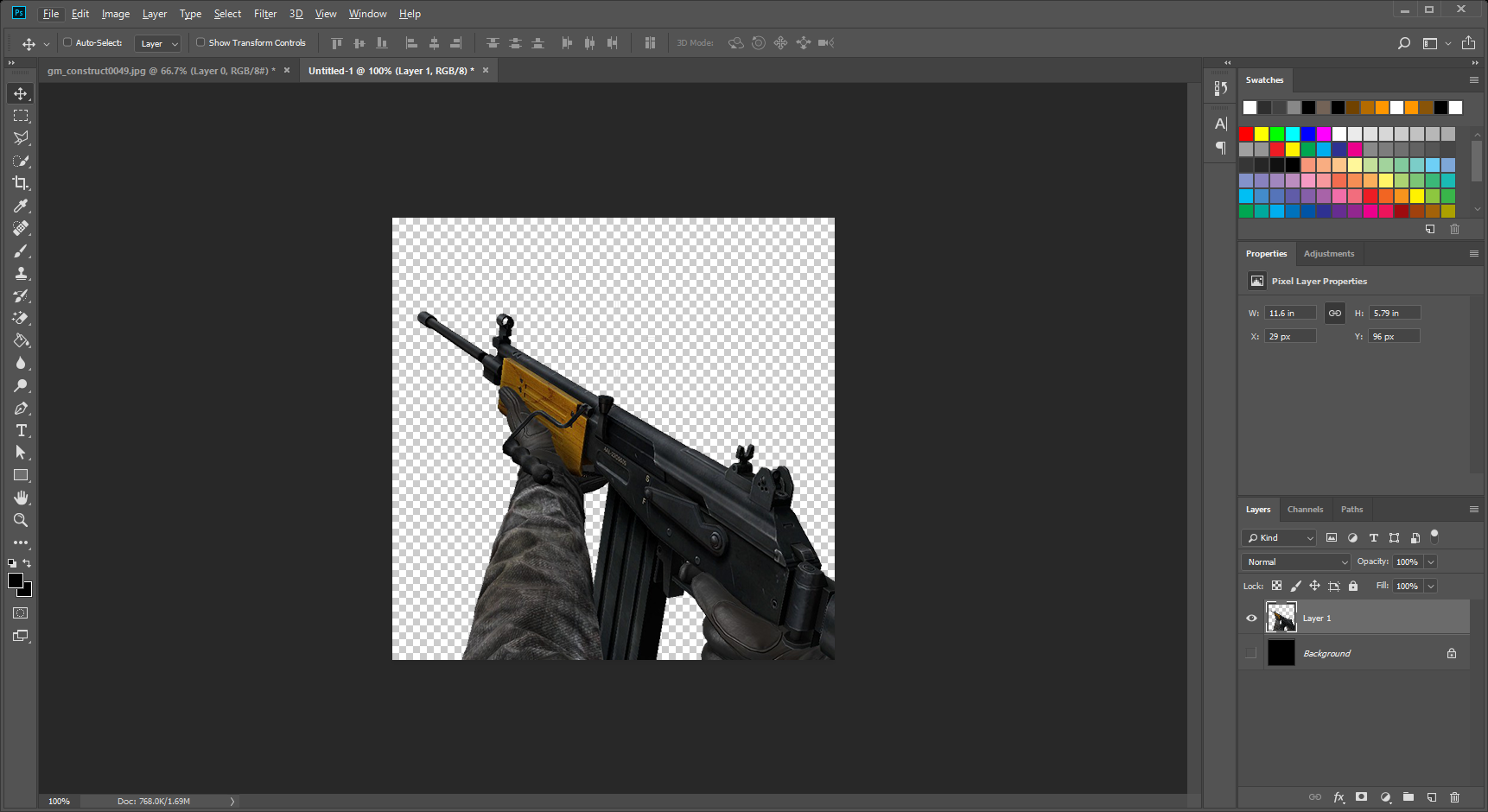Select the Rectangular Marquee tool
The width and height of the screenshot is (1488, 812).
21,116
